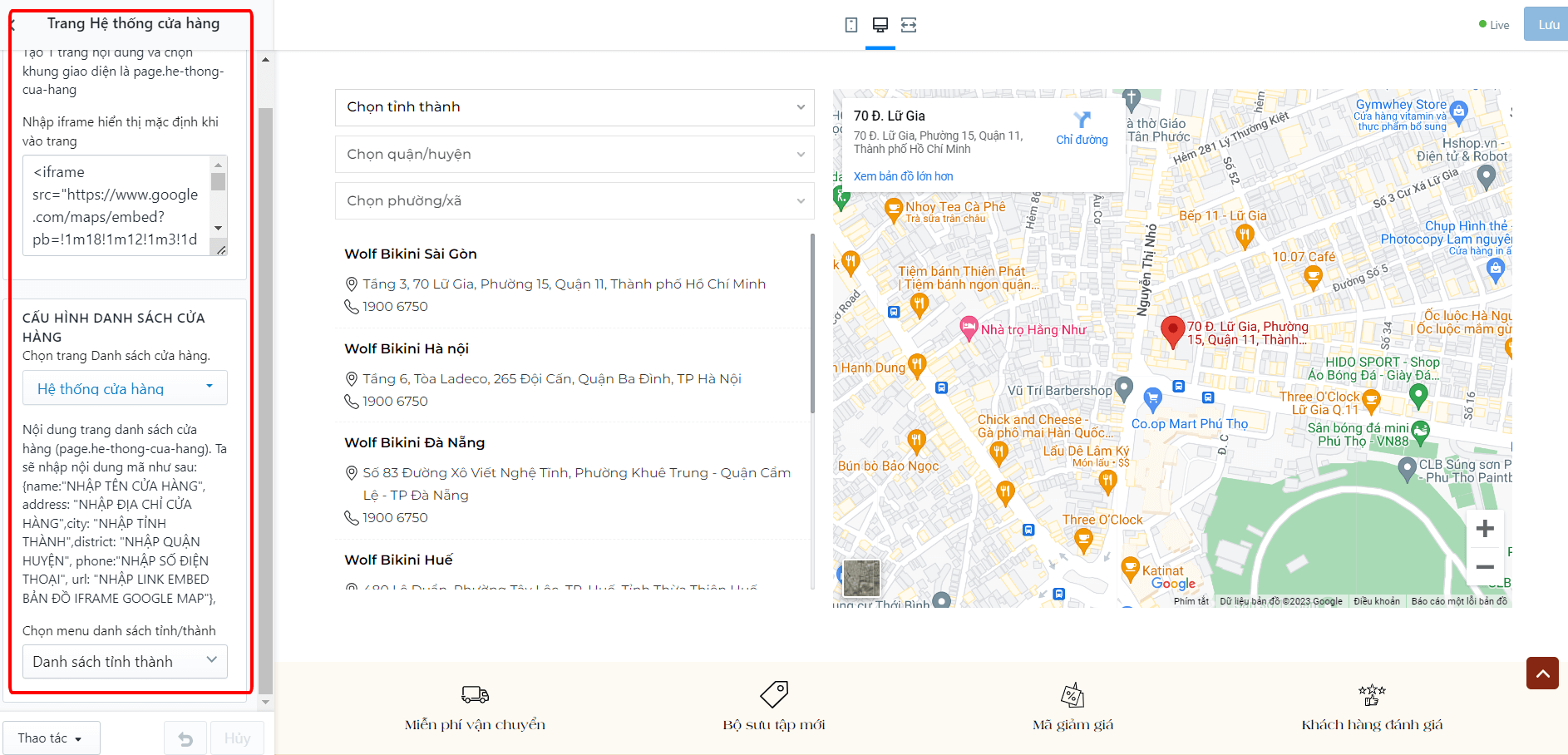Click the Co.op Mart Phú Thọ cart pin
The height and width of the screenshot is (755, 1568).
pyautogui.click(x=1152, y=400)
